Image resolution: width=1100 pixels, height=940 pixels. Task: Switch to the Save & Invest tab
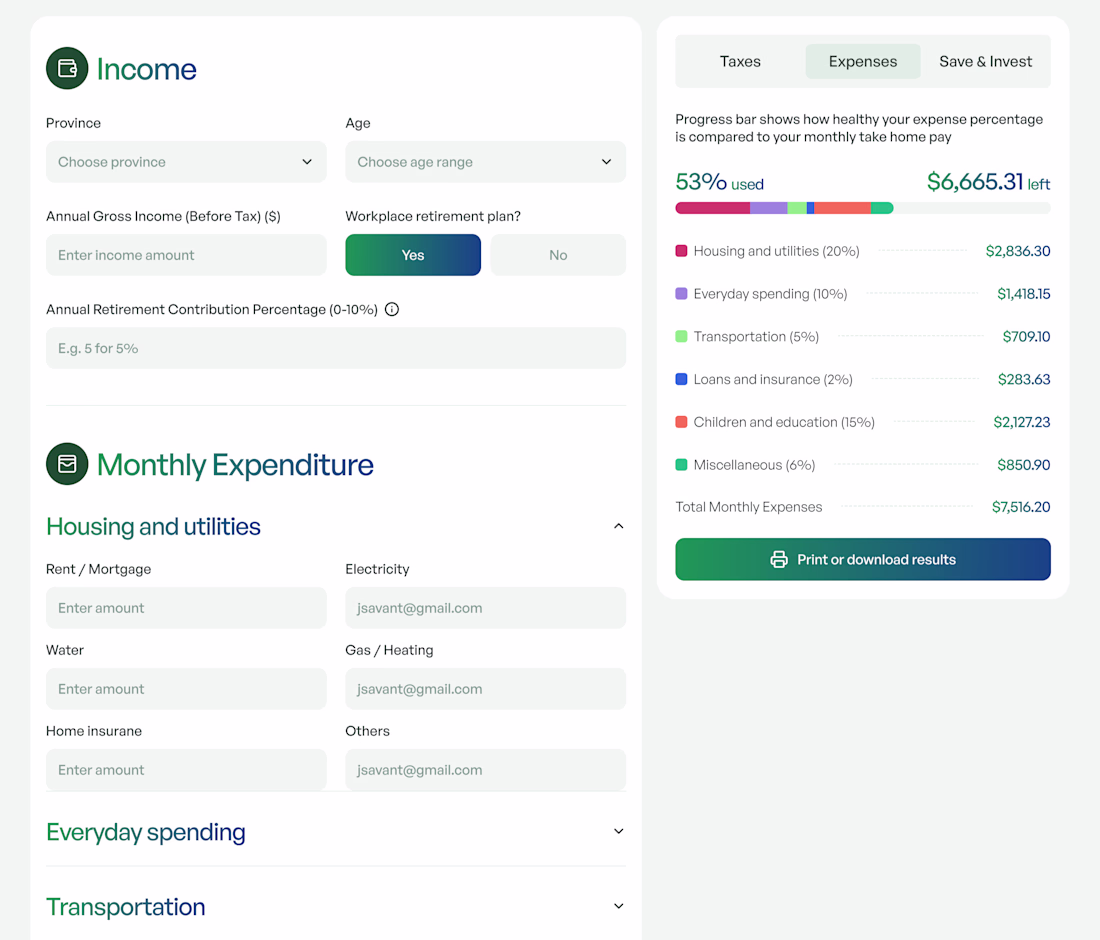pos(986,61)
